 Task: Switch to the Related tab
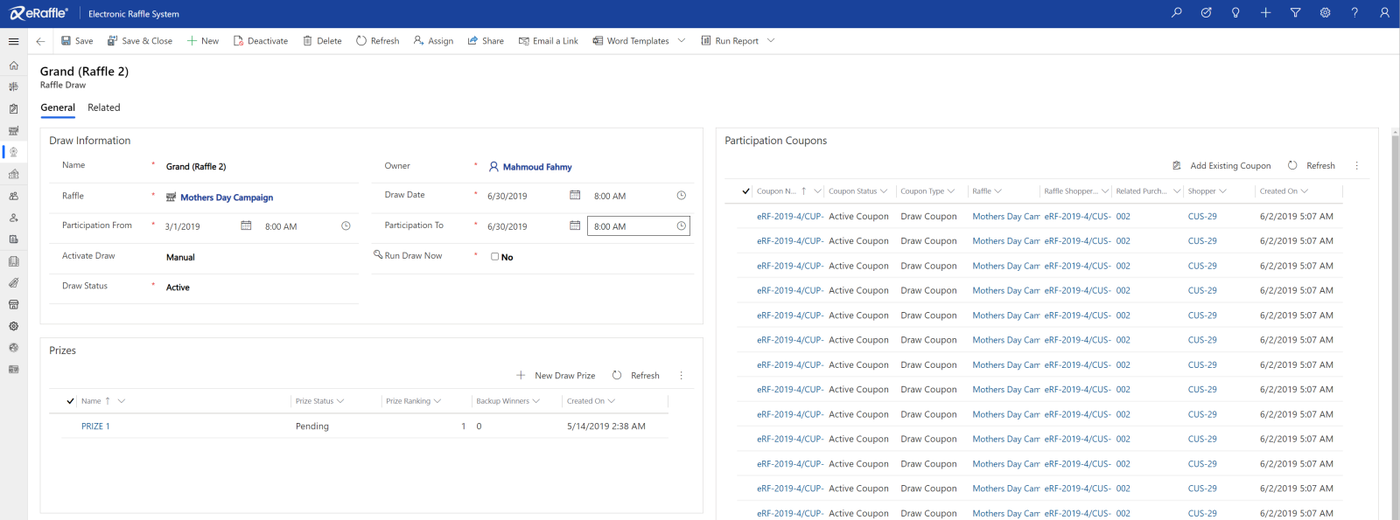(x=103, y=107)
